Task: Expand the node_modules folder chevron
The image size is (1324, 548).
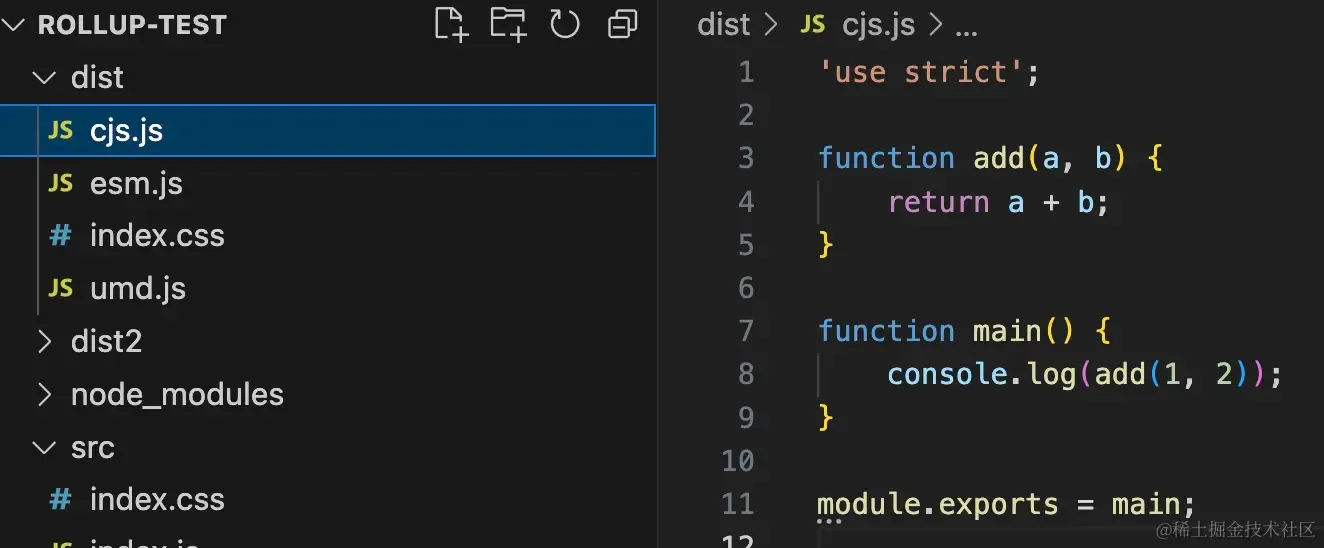Action: [44, 395]
